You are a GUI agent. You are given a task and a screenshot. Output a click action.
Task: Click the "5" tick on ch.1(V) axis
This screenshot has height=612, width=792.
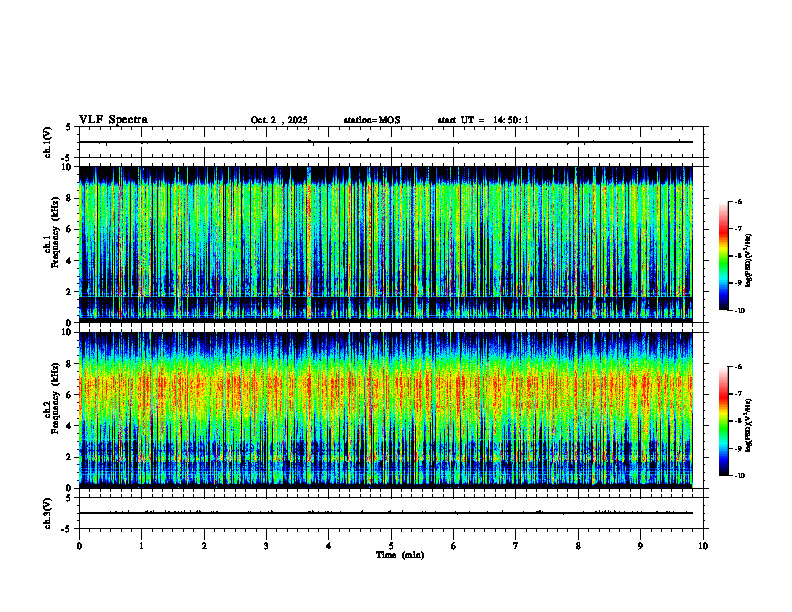pyautogui.click(x=69, y=127)
